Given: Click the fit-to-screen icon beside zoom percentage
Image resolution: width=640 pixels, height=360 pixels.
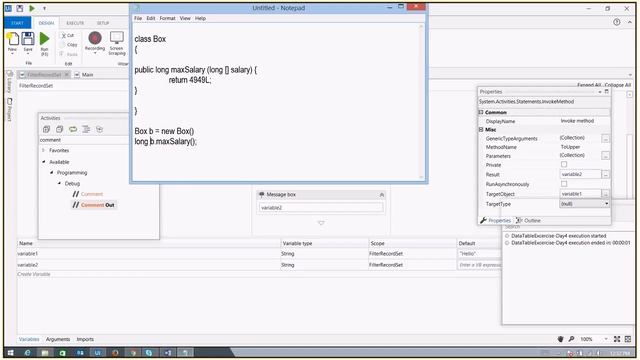Looking at the screenshot, I should (x=617, y=339).
